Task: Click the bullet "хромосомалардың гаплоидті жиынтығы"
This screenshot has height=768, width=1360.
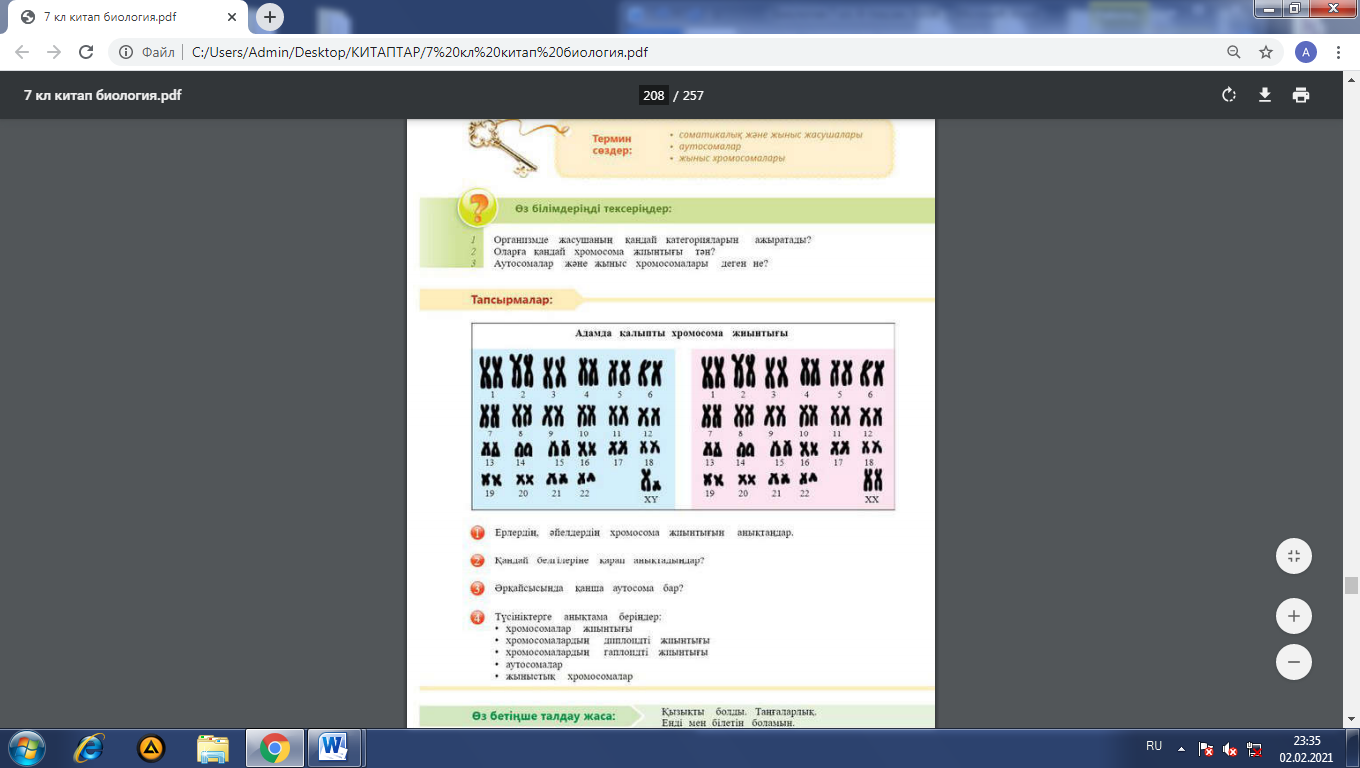Action: pyautogui.click(x=607, y=652)
